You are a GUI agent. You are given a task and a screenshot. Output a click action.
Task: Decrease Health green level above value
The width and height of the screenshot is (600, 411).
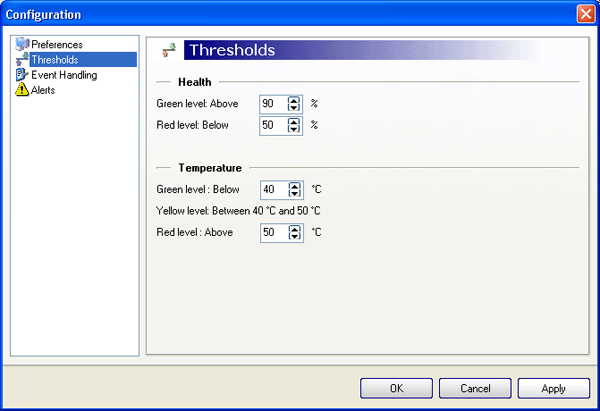click(x=293, y=108)
